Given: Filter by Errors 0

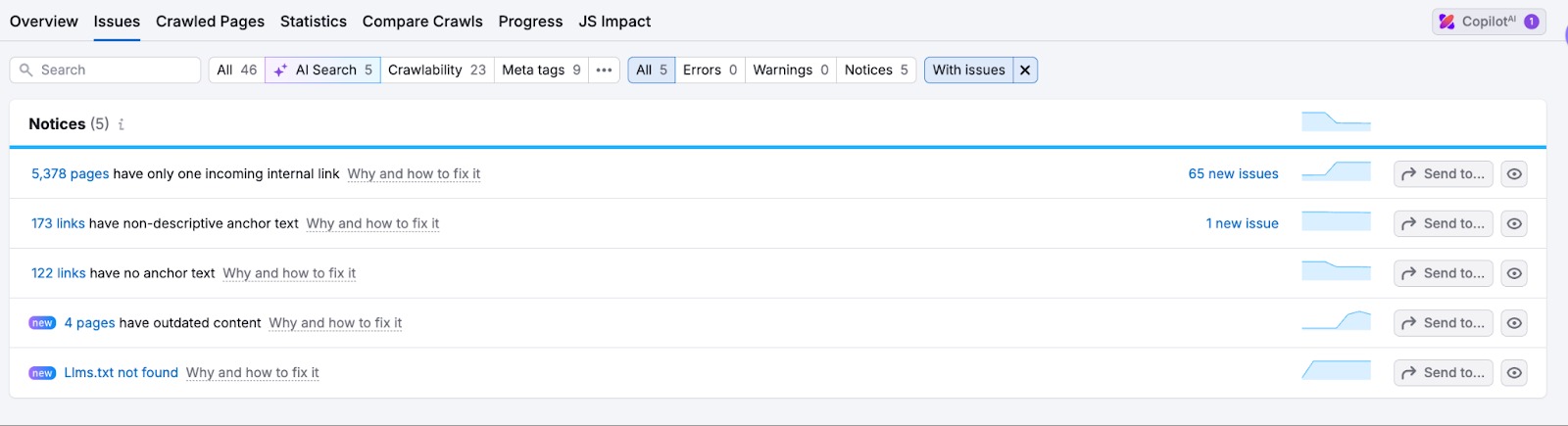Looking at the screenshot, I should click(x=710, y=70).
